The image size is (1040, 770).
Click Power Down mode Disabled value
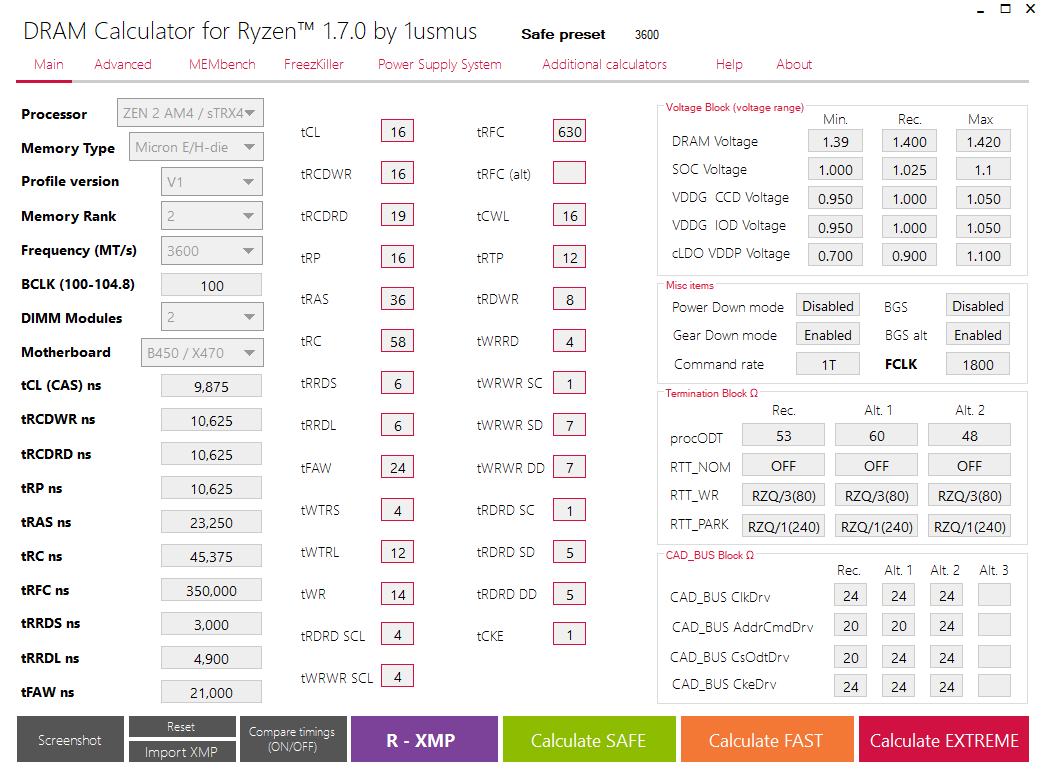pos(828,306)
